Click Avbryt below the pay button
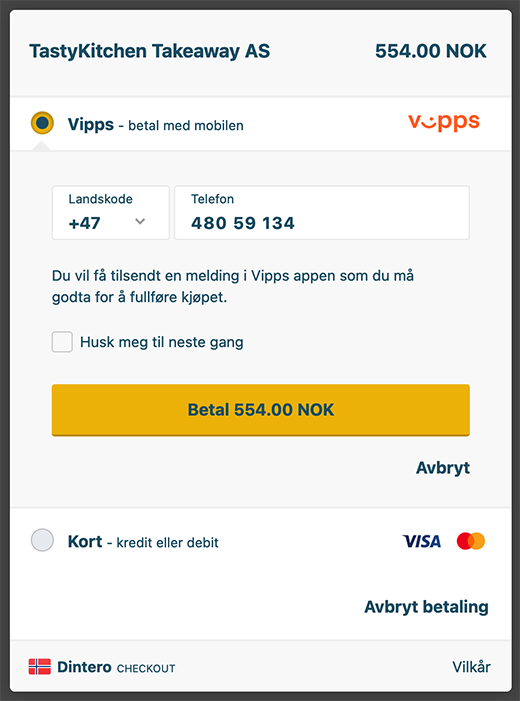Image resolution: width=520 pixels, height=701 pixels. pyautogui.click(x=443, y=468)
